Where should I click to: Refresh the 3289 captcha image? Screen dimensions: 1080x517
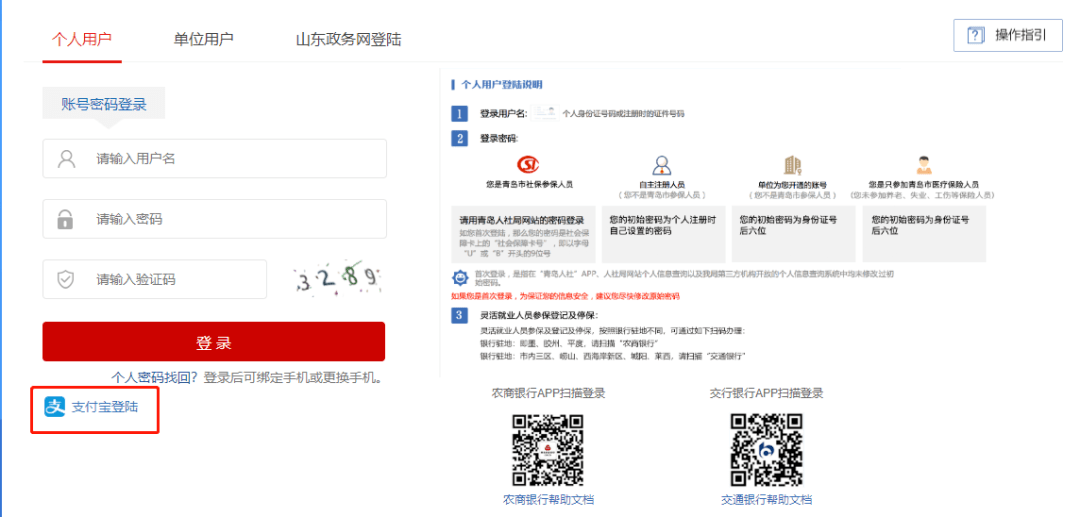coord(338,279)
